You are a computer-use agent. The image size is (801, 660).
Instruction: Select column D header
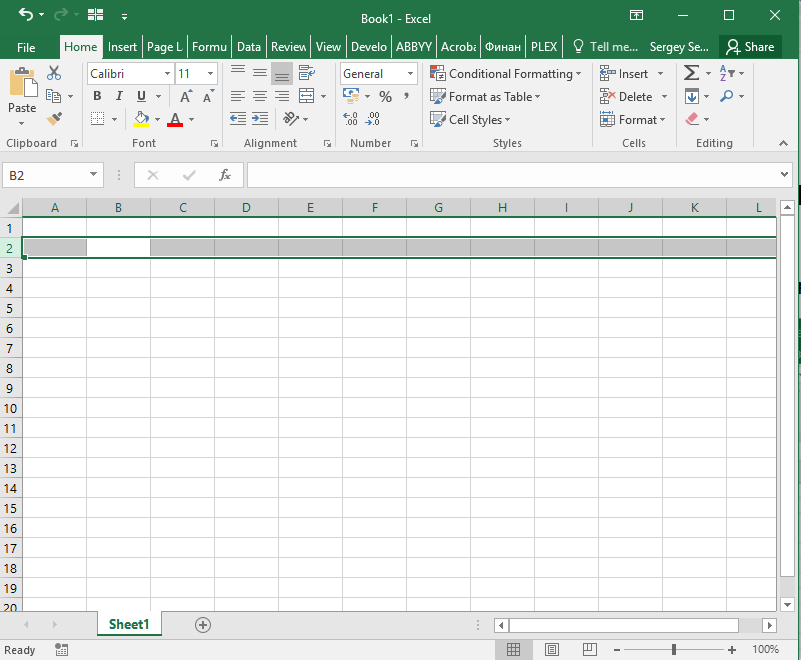click(x=246, y=207)
